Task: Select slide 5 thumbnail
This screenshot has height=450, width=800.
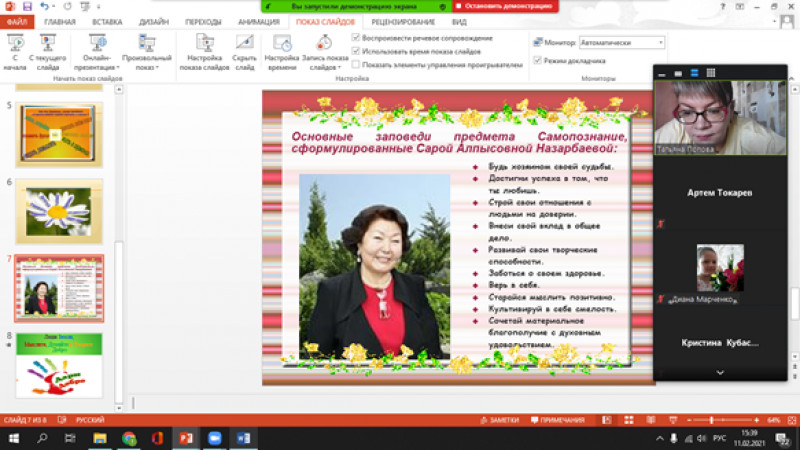Action: (x=59, y=135)
